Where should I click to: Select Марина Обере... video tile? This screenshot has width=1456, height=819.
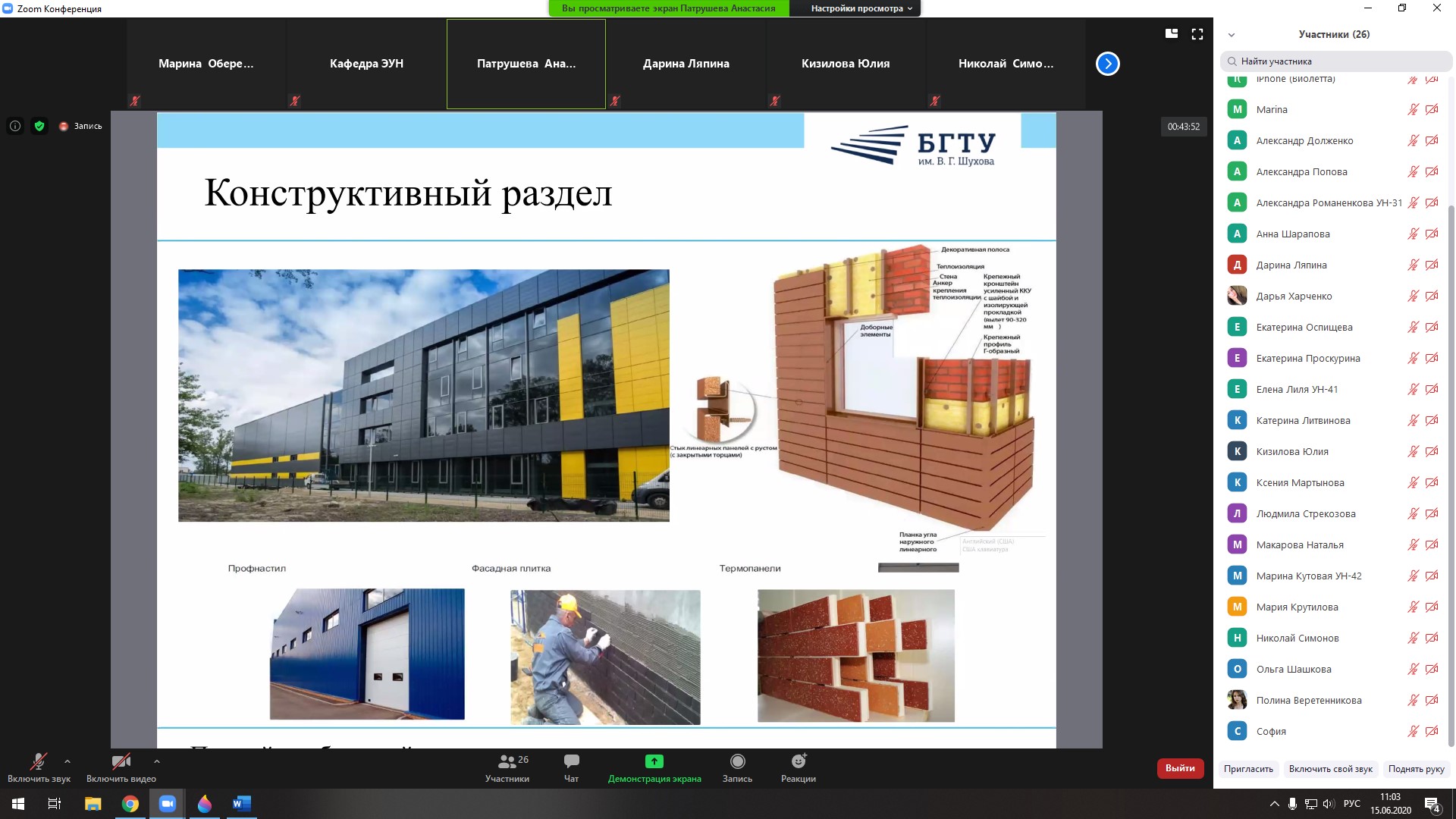click(x=206, y=64)
